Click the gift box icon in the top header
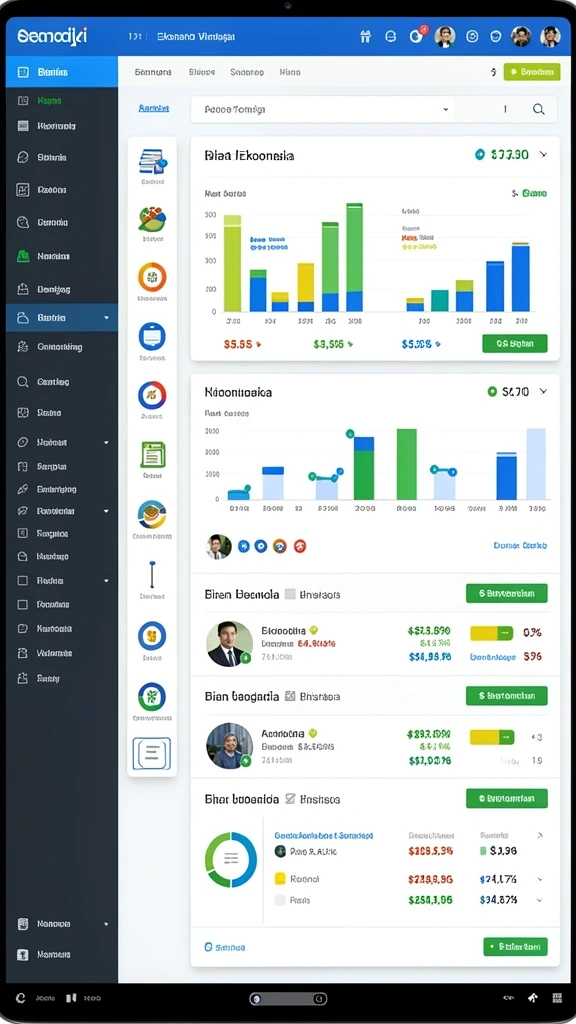 pos(366,37)
